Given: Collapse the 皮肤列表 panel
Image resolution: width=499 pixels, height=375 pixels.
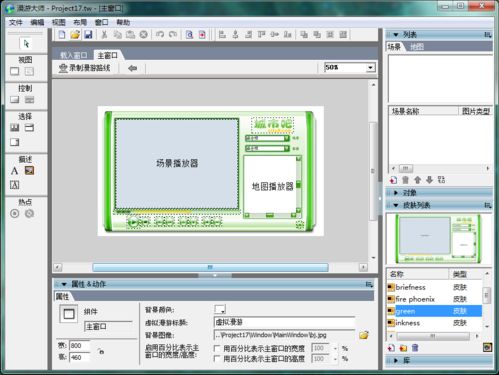Looking at the screenshot, I should 396,205.
